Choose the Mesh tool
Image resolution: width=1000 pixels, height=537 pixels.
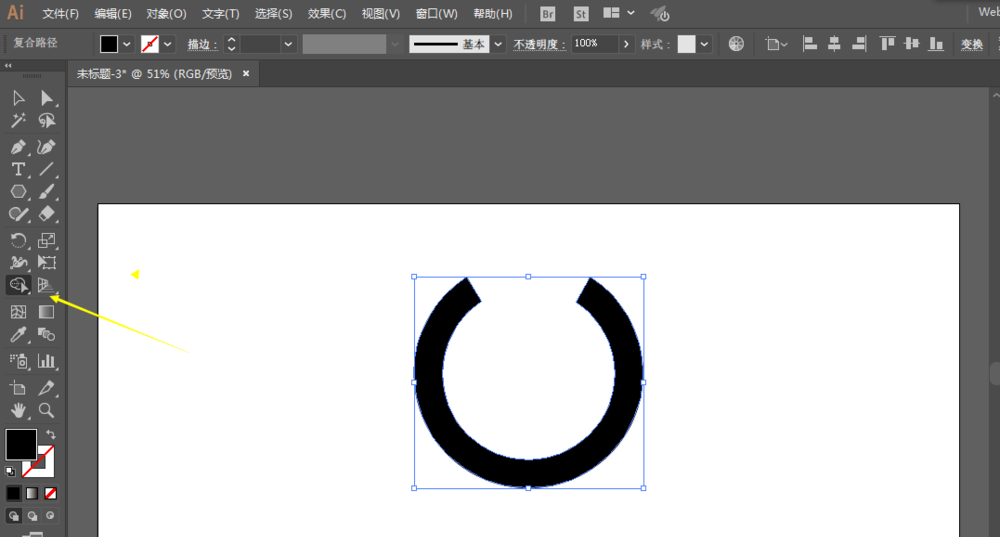18,312
